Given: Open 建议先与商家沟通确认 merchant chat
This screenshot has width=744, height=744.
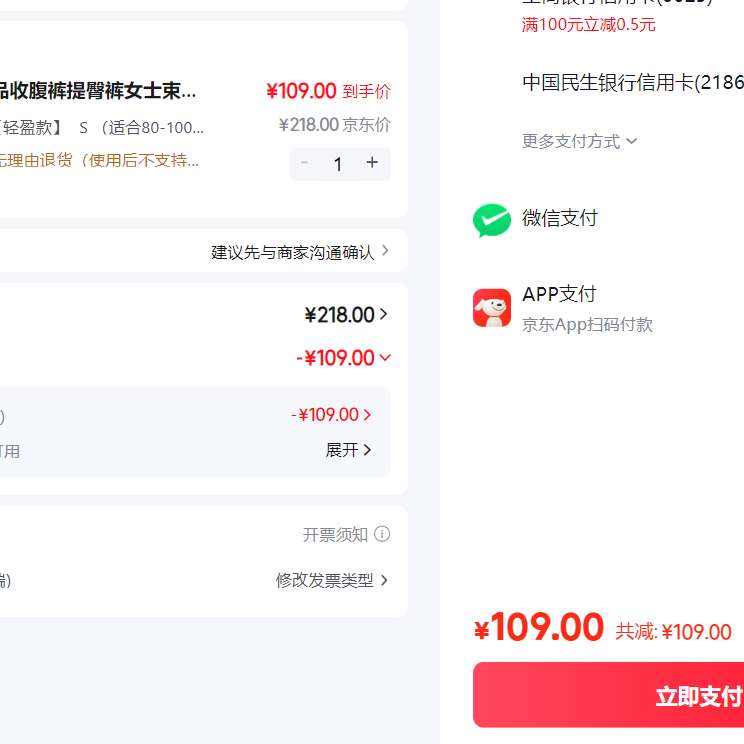Looking at the screenshot, I should click(300, 252).
